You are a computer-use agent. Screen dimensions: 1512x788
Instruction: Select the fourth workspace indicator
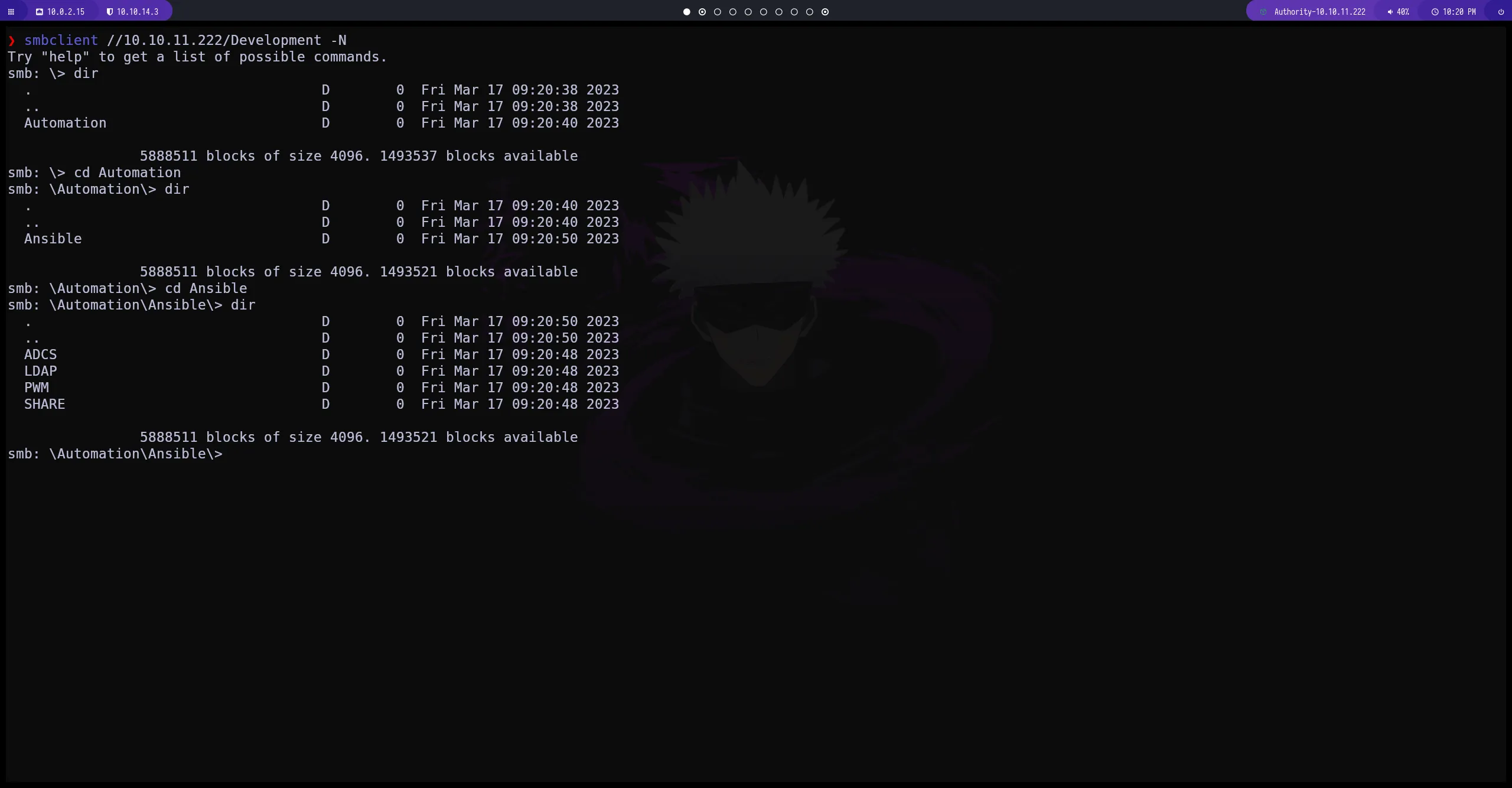coord(733,12)
